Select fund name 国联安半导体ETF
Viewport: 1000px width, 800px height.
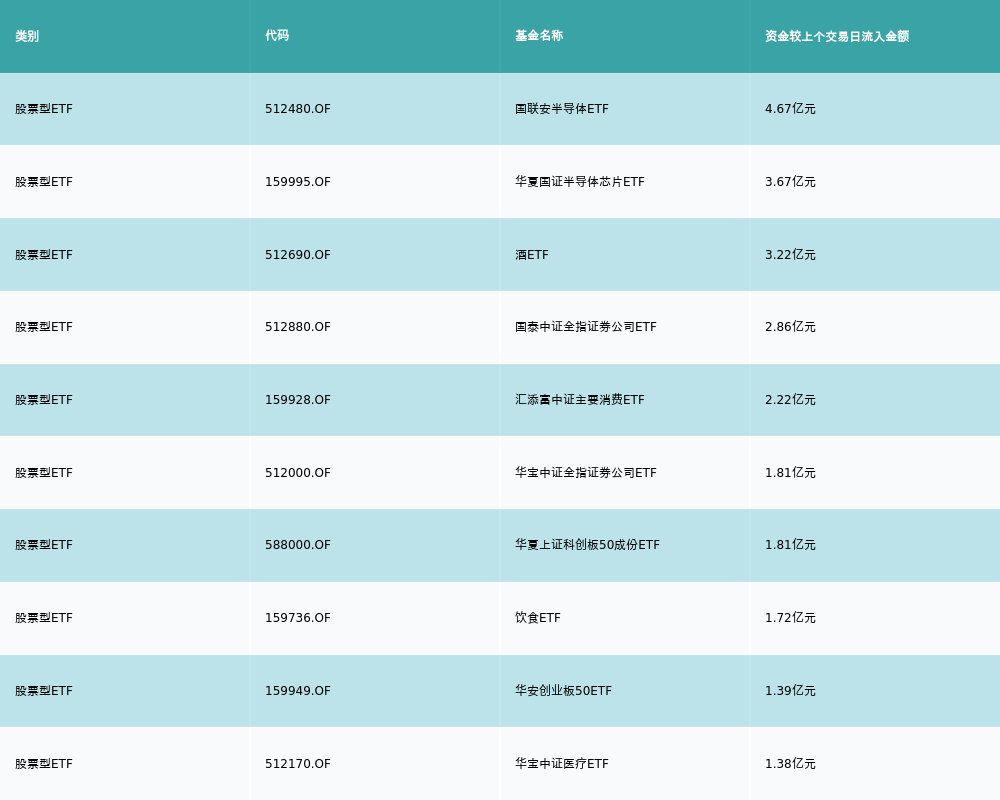tap(562, 109)
